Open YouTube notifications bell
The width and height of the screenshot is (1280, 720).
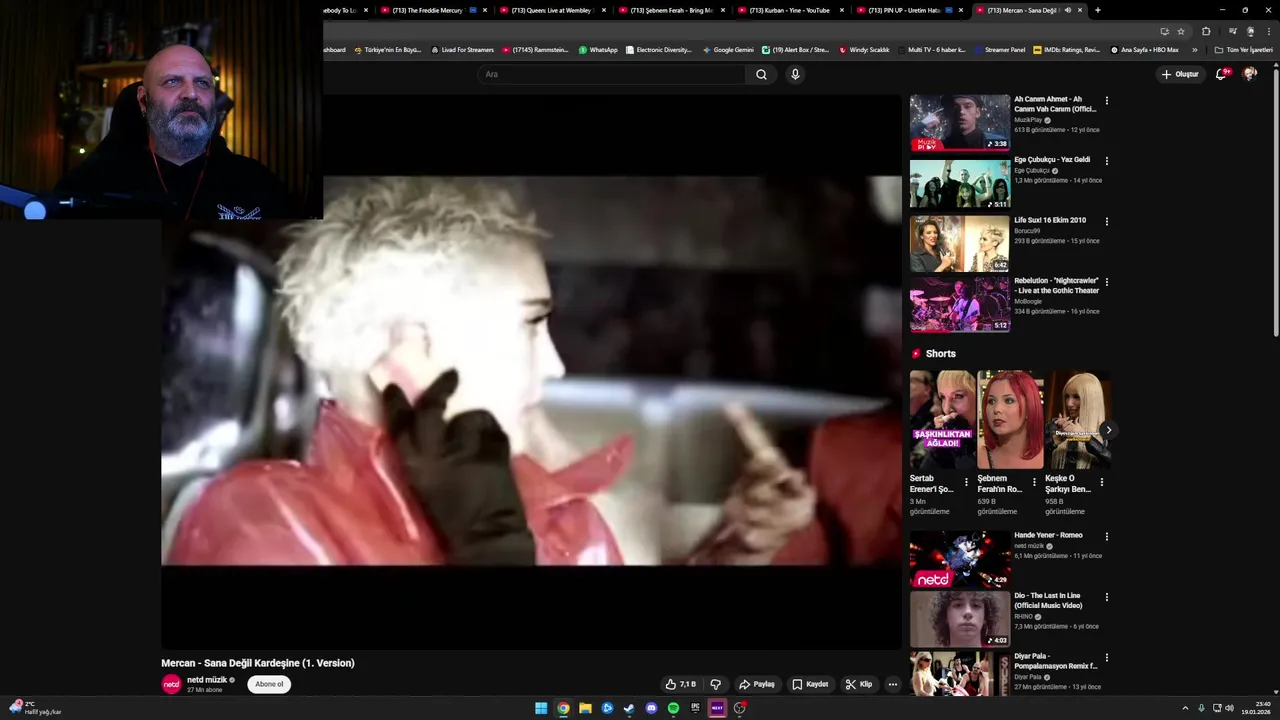(1221, 74)
